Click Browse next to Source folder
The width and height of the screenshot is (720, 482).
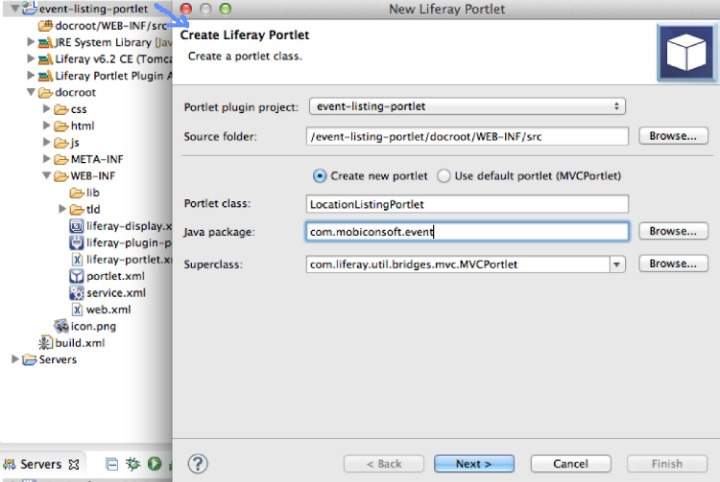coord(673,136)
